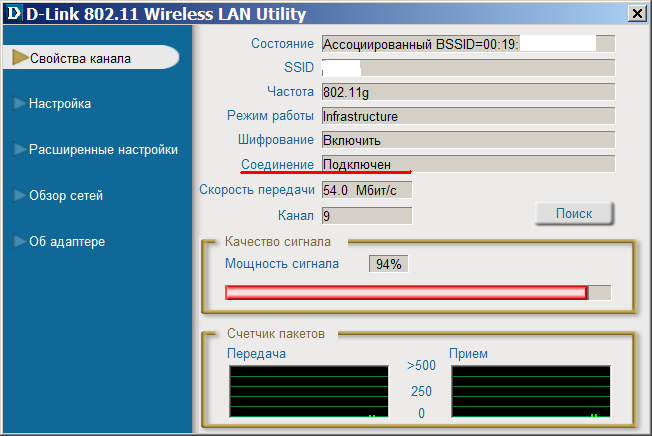Click the Передача packet graph

click(x=309, y=392)
